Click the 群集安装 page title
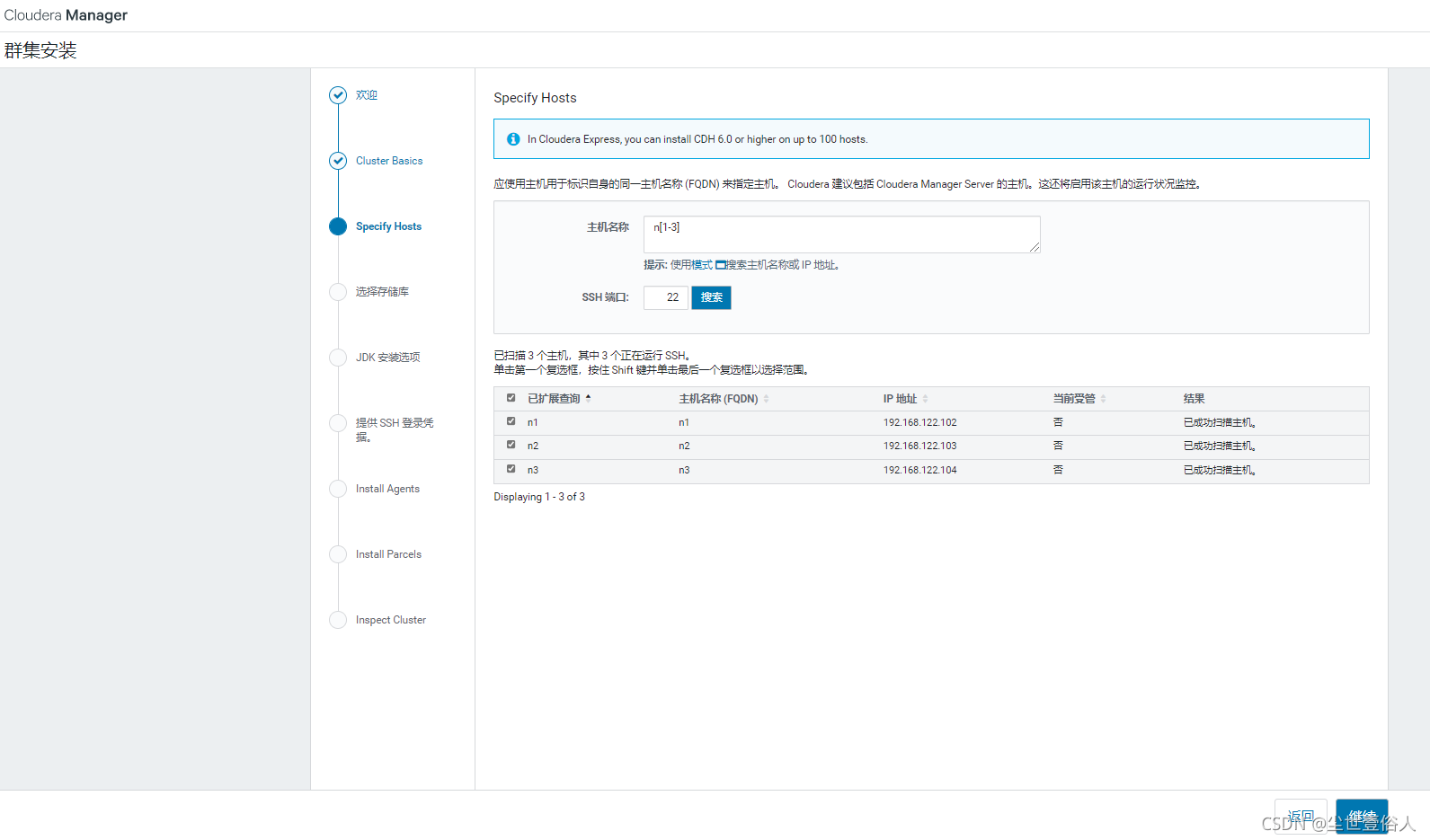Image resolution: width=1430 pixels, height=840 pixels. 40,50
